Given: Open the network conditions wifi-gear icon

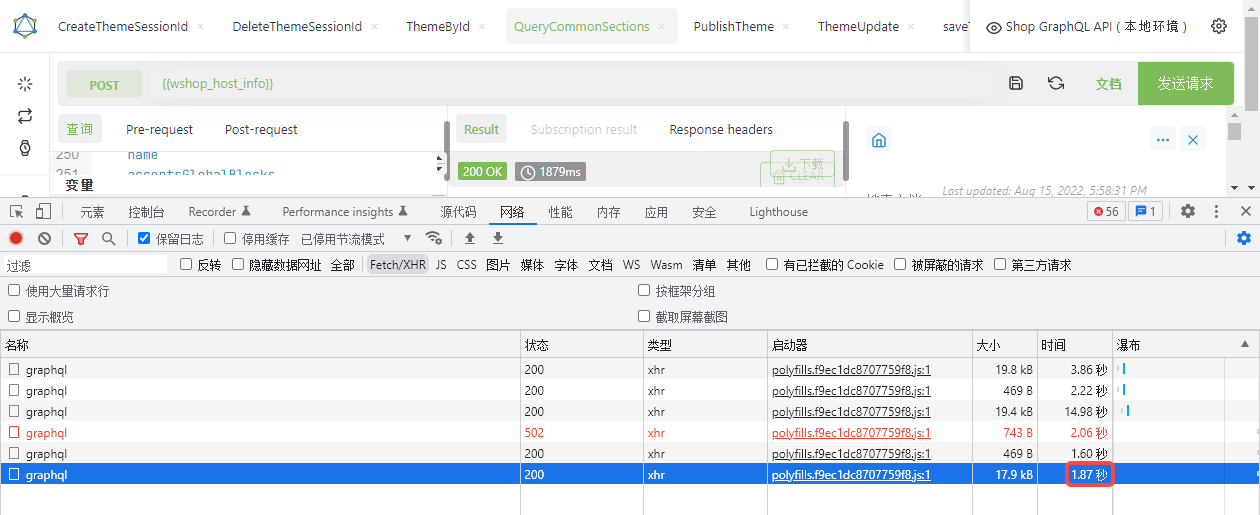Looking at the screenshot, I should (x=433, y=238).
